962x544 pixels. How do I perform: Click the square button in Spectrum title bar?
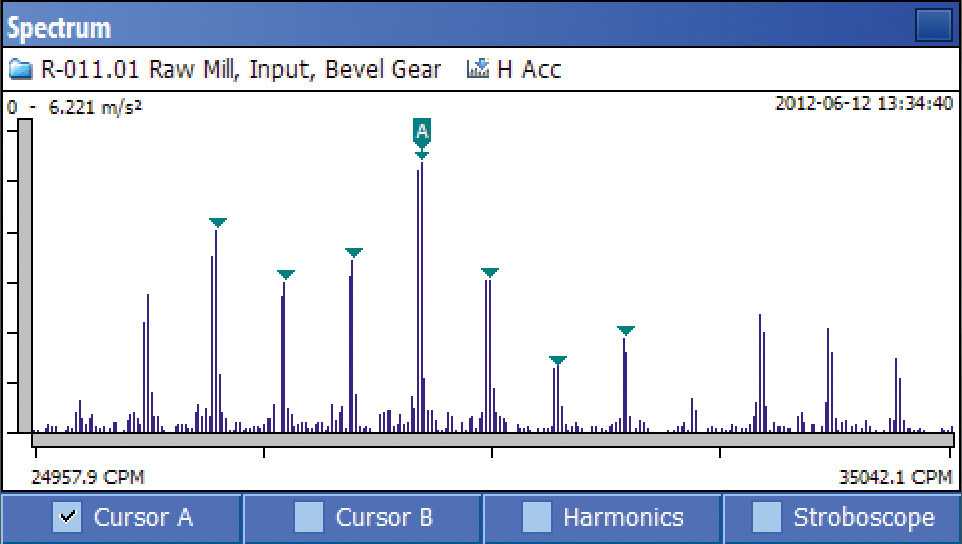934,25
